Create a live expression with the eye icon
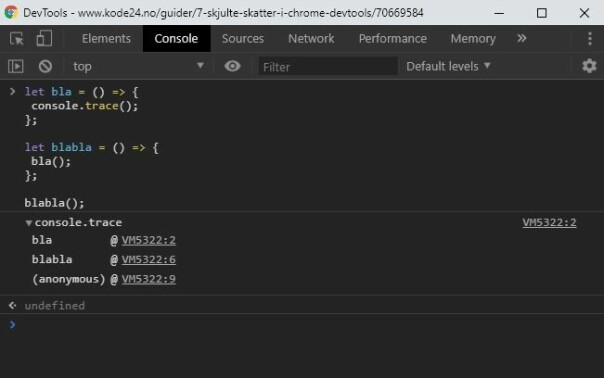The height and width of the screenshot is (378, 604). click(x=232, y=66)
